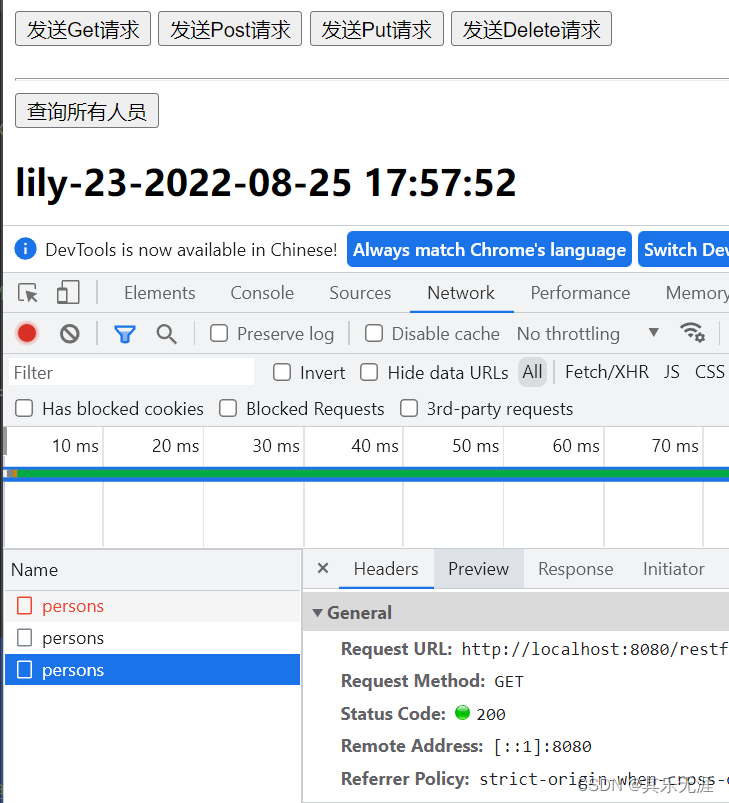Open the Response details tab
This screenshot has width=729, height=803.
click(x=575, y=569)
